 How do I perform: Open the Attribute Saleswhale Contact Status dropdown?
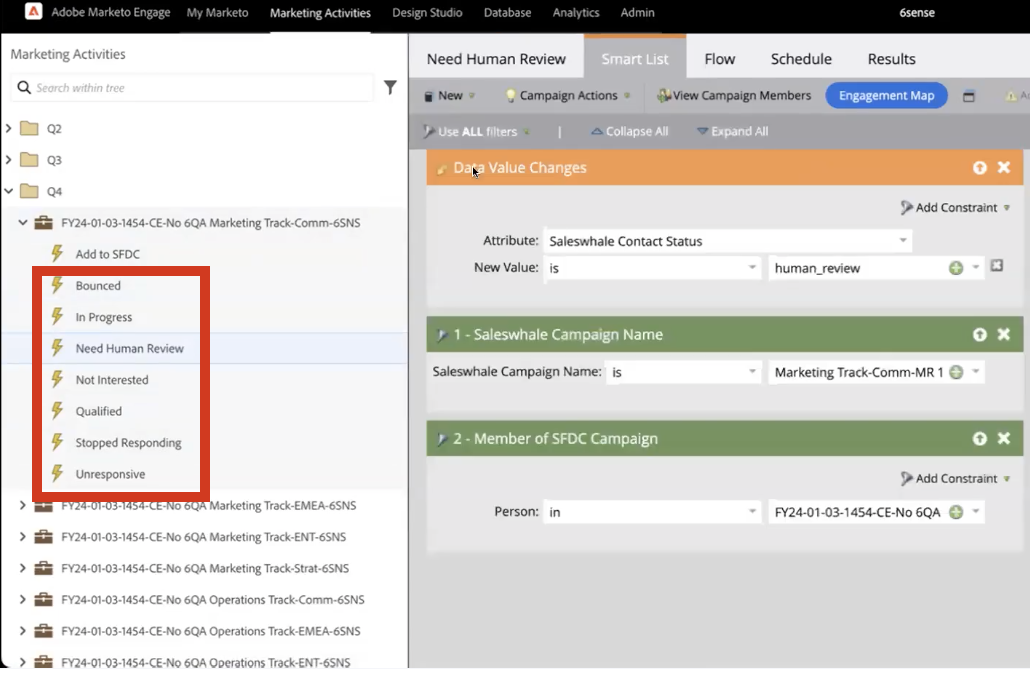click(903, 240)
